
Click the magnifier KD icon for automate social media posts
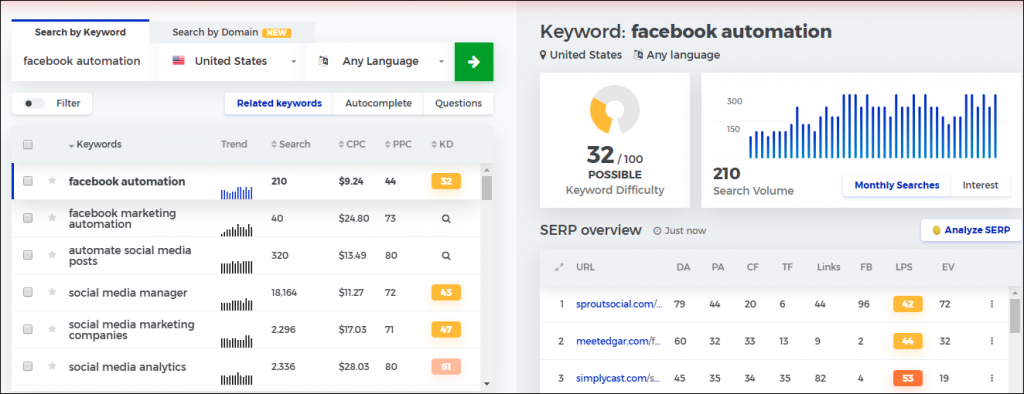(x=446, y=255)
